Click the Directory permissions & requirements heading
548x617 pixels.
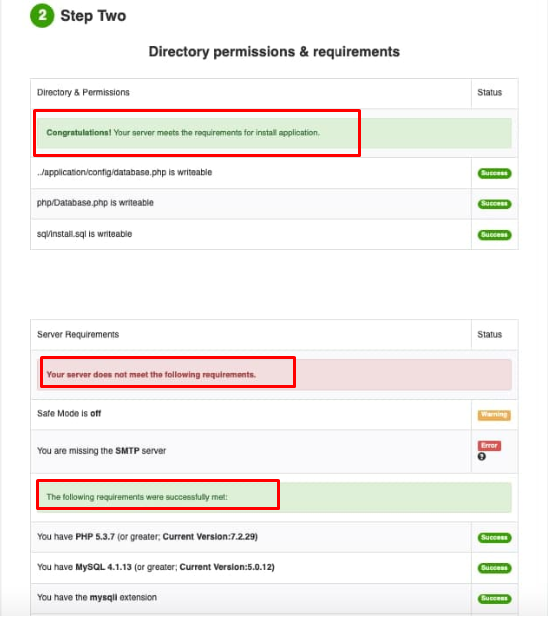point(274,52)
